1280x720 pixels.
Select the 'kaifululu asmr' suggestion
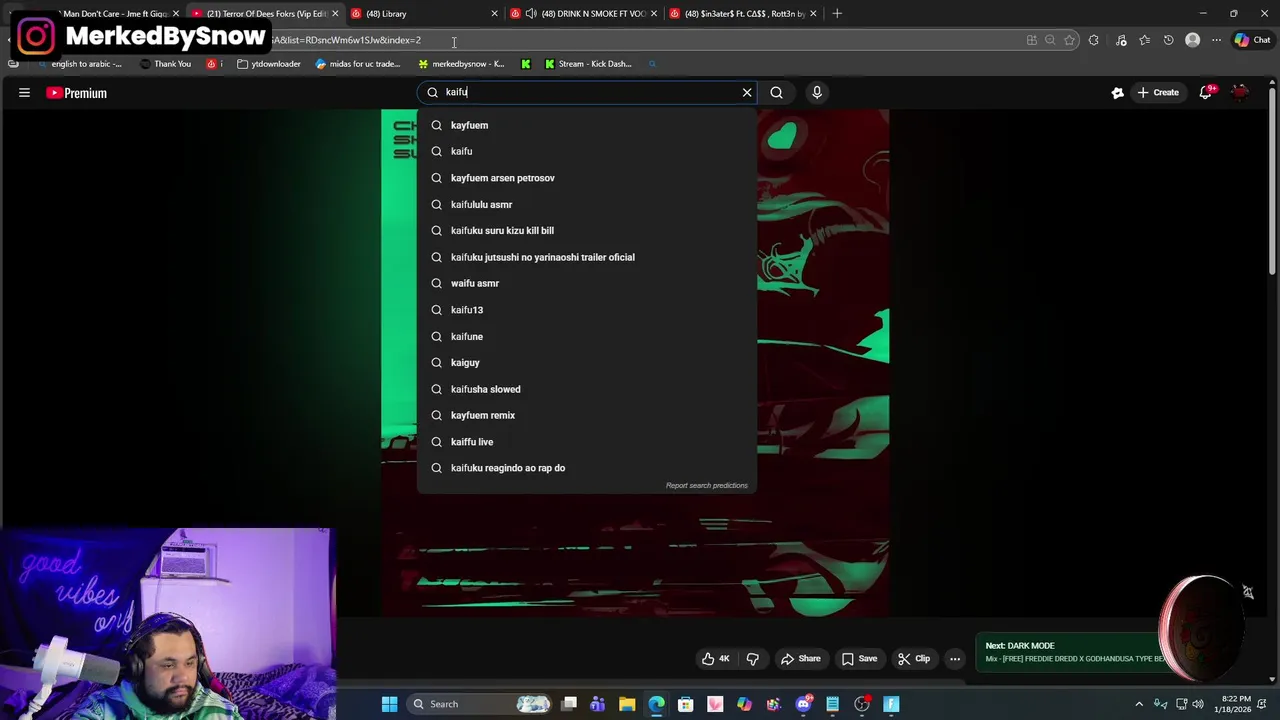[587, 204]
